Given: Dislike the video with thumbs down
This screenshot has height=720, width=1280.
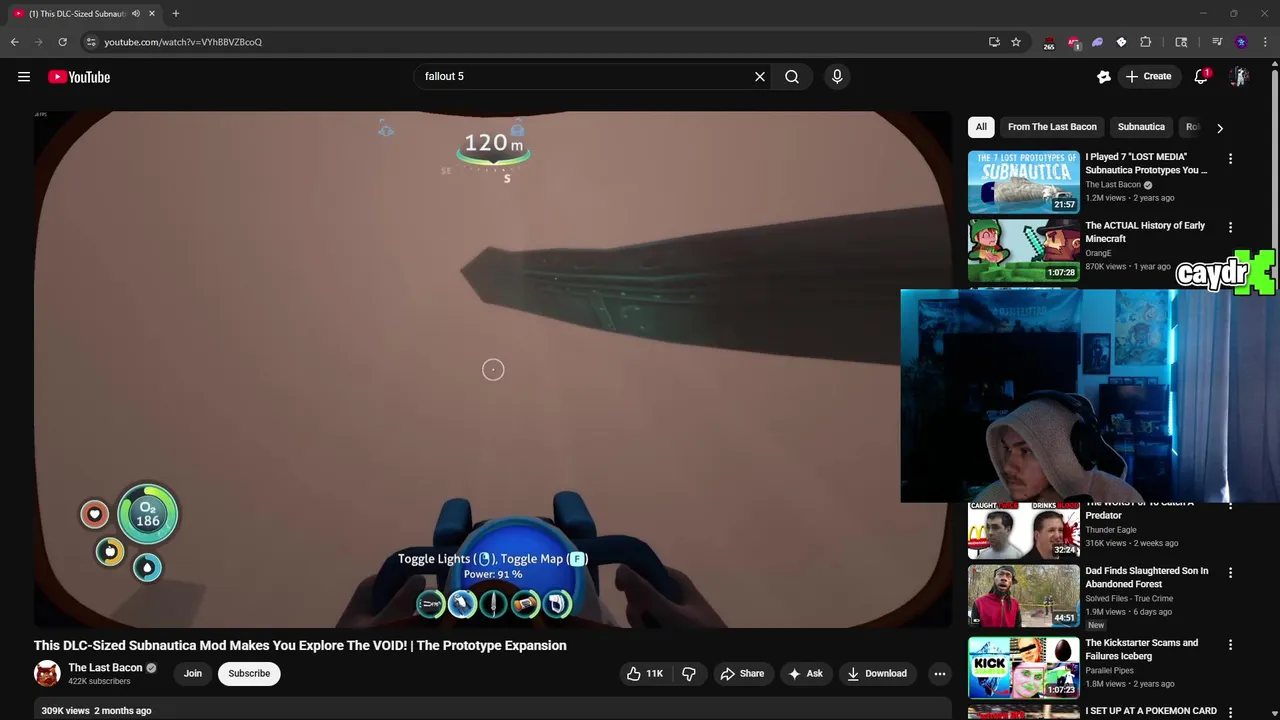Looking at the screenshot, I should [689, 674].
